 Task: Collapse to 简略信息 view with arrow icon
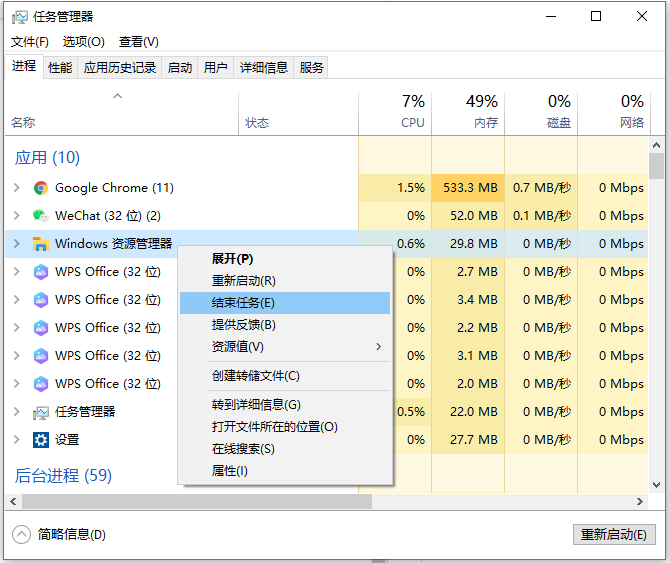point(23,534)
